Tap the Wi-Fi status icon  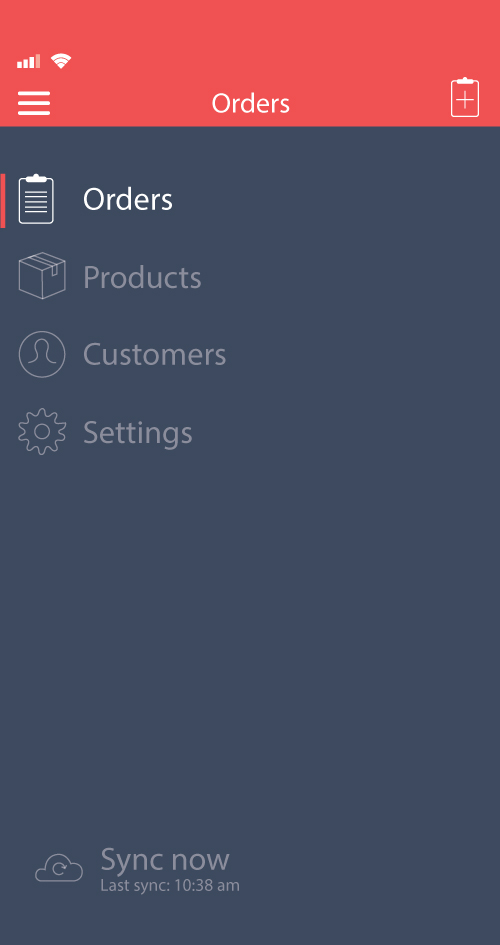(x=61, y=60)
